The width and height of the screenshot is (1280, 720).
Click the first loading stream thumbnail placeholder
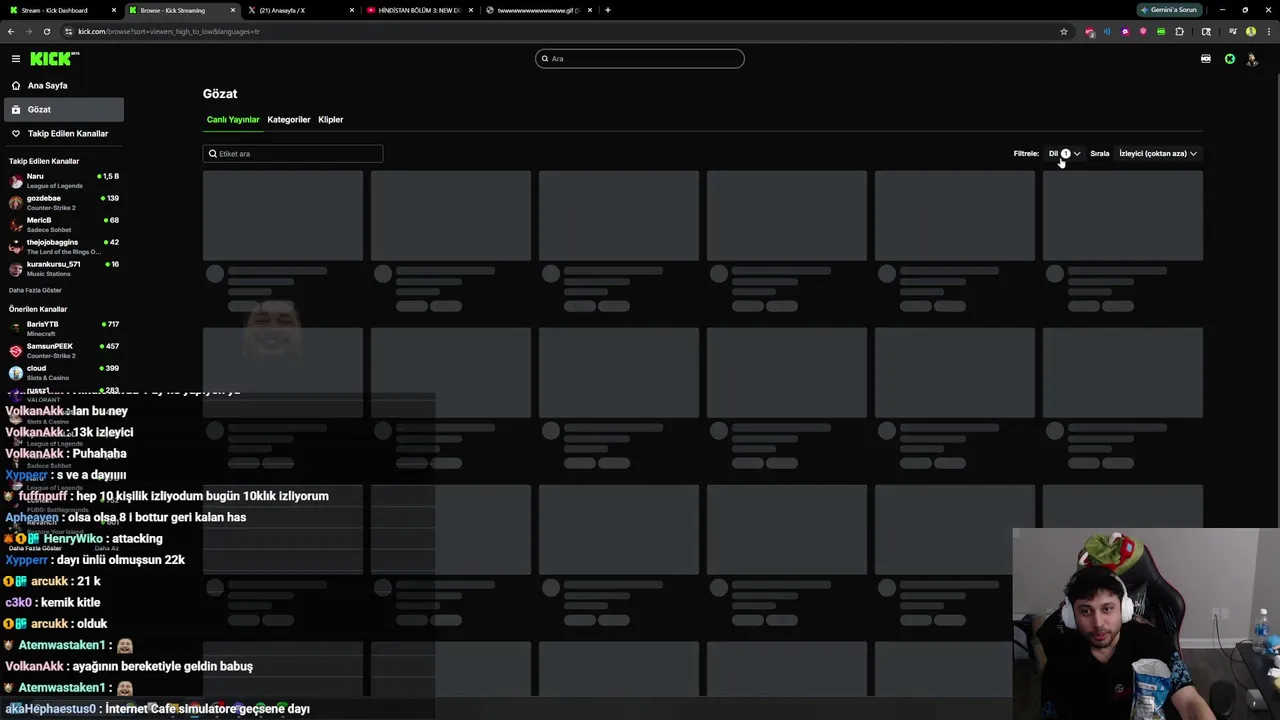tap(283, 216)
